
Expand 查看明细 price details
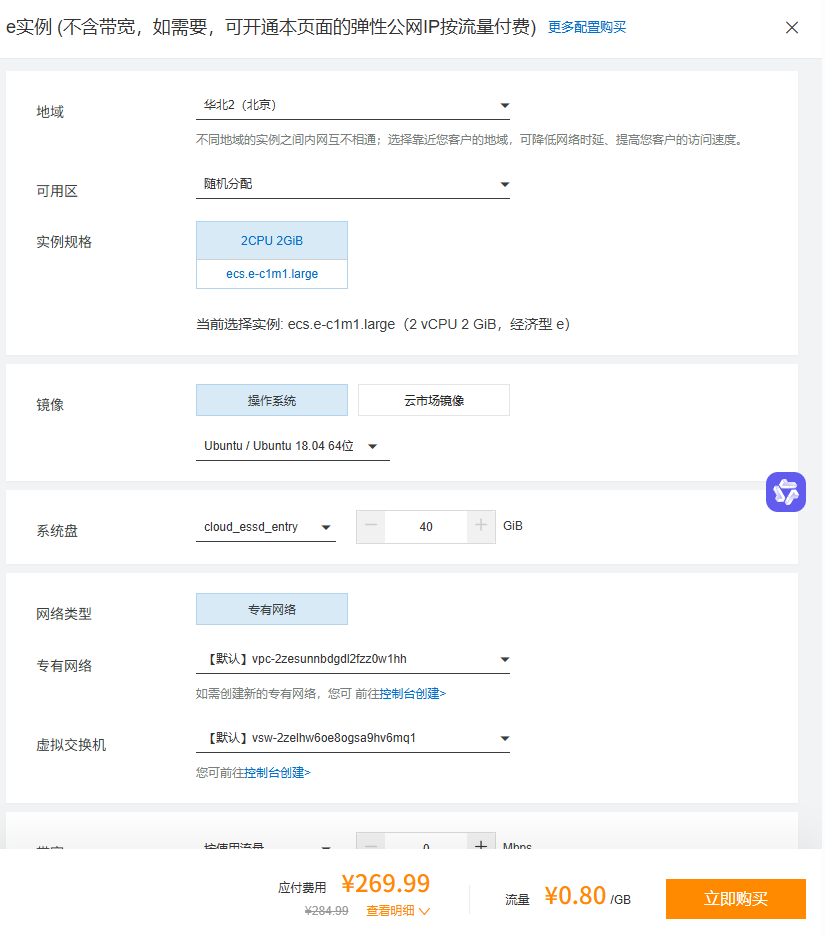pos(398,911)
